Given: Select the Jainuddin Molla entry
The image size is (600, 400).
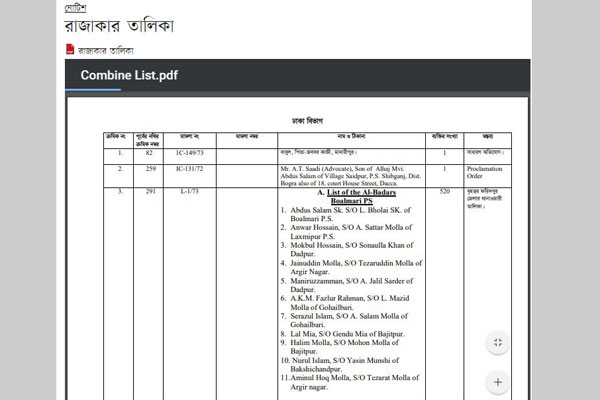Looking at the screenshot, I should pos(351,267).
